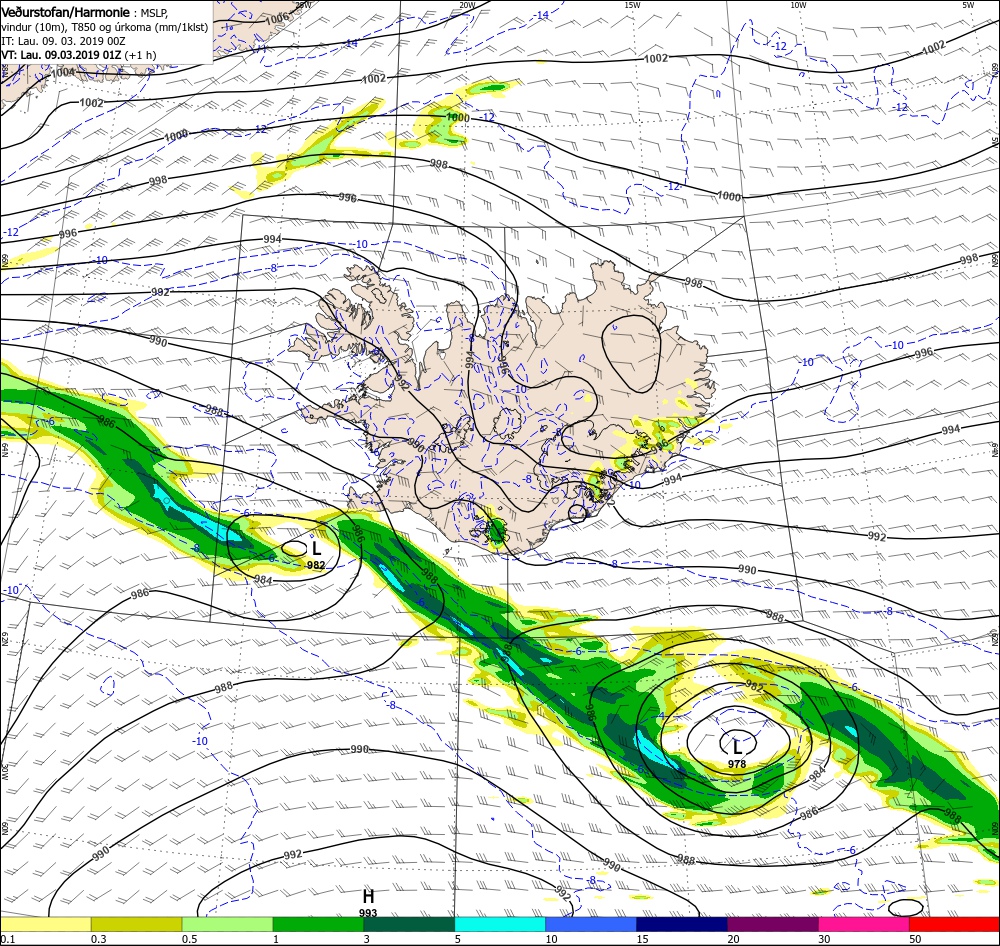Select the IT: Lau. 09. 03. 2019 00Z line

[x=63, y=41]
